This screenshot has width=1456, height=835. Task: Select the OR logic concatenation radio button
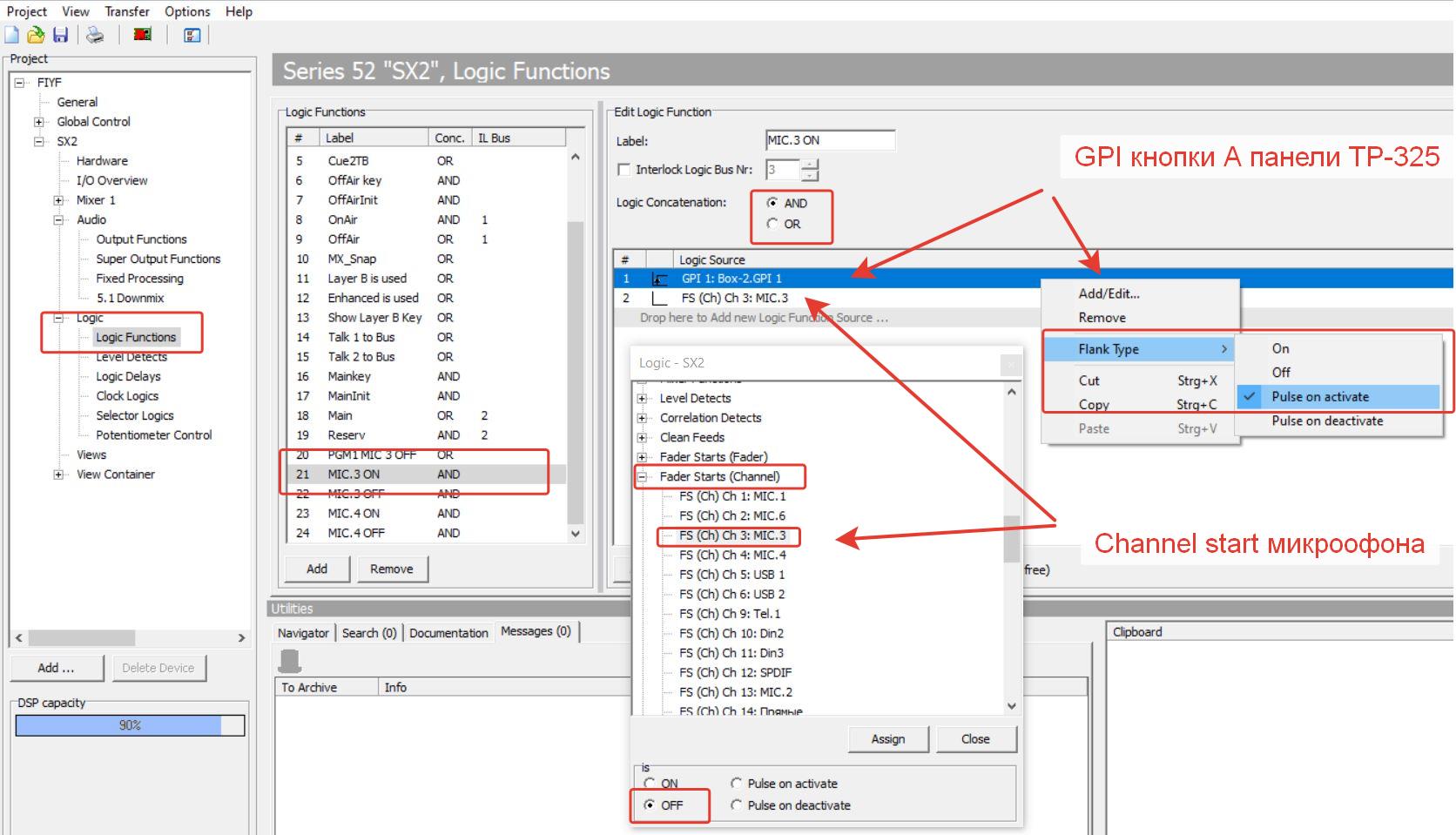click(772, 224)
